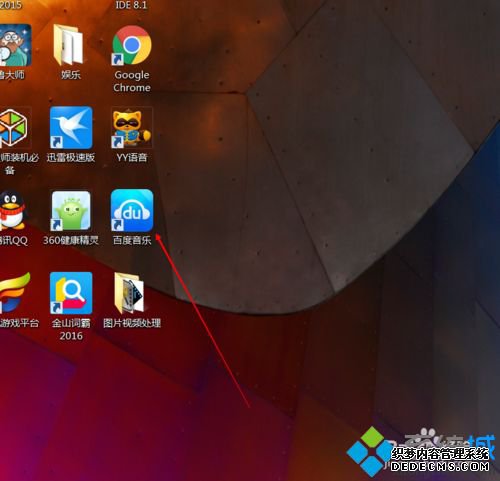Image resolution: width=500 pixels, height=481 pixels.
Task: Click the '360健康精灵' text label
Action: pos(71,240)
